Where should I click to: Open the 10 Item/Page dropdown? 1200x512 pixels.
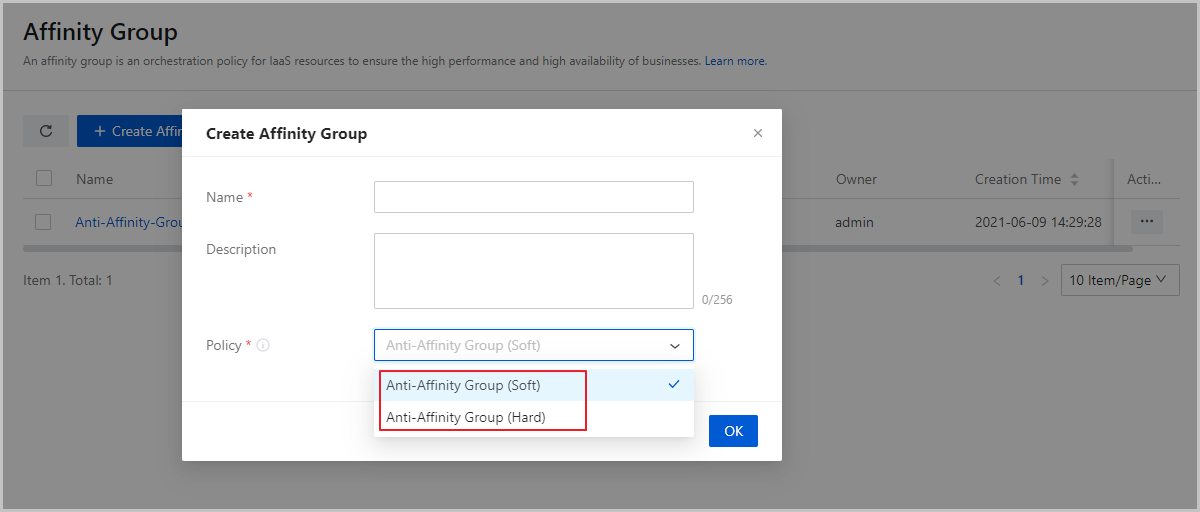[x=1117, y=281]
